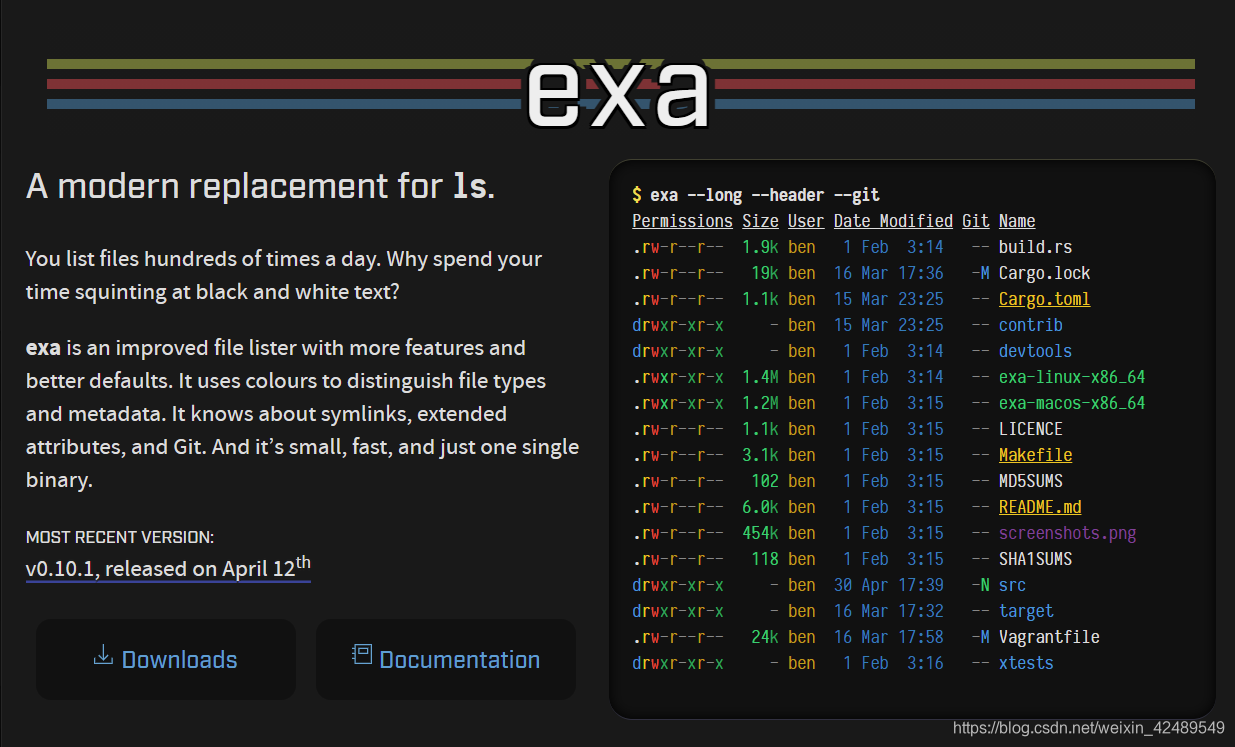This screenshot has width=1235, height=747.
Task: Click the exa-macos-x86_64 file name
Action: (x=1072, y=403)
